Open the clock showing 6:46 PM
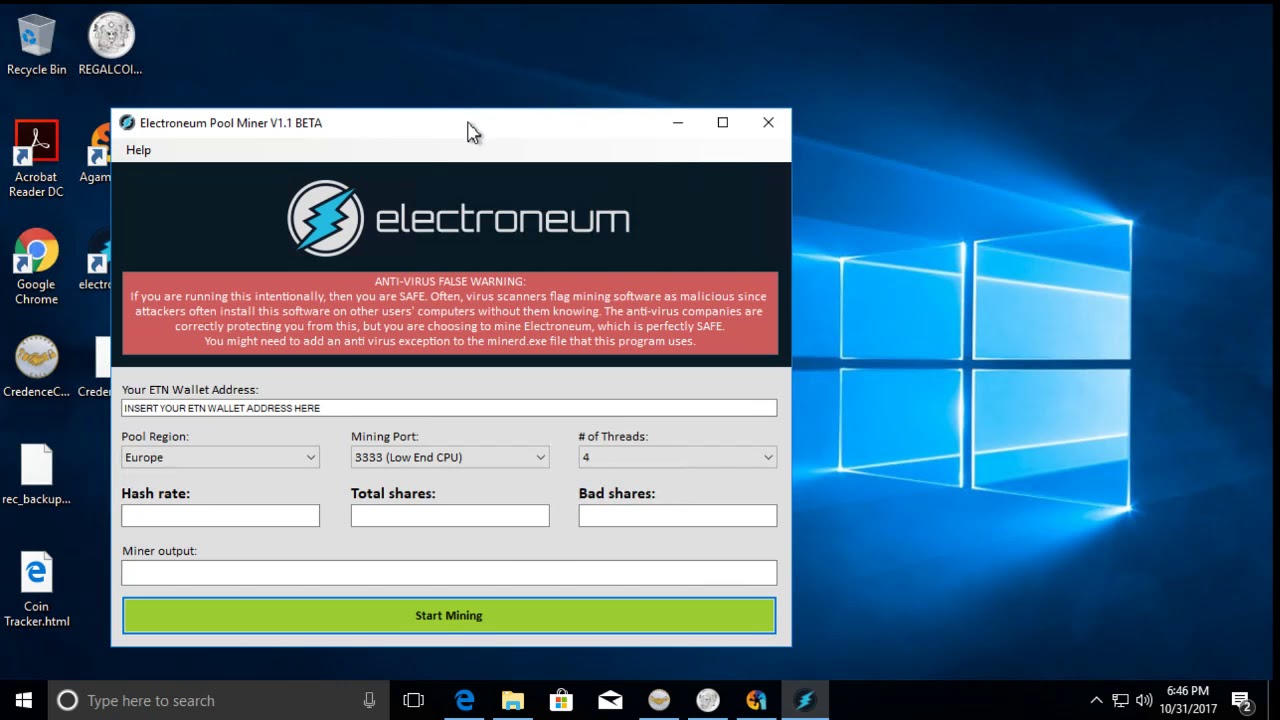Viewport: 1280px width, 720px height. click(x=1188, y=700)
